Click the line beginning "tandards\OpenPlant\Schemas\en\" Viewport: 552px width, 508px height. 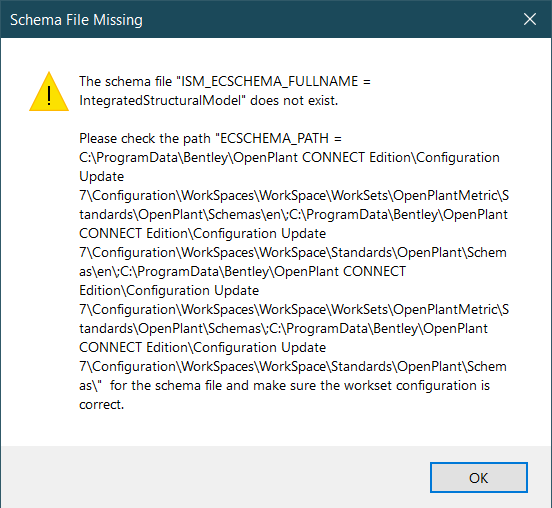(294, 214)
